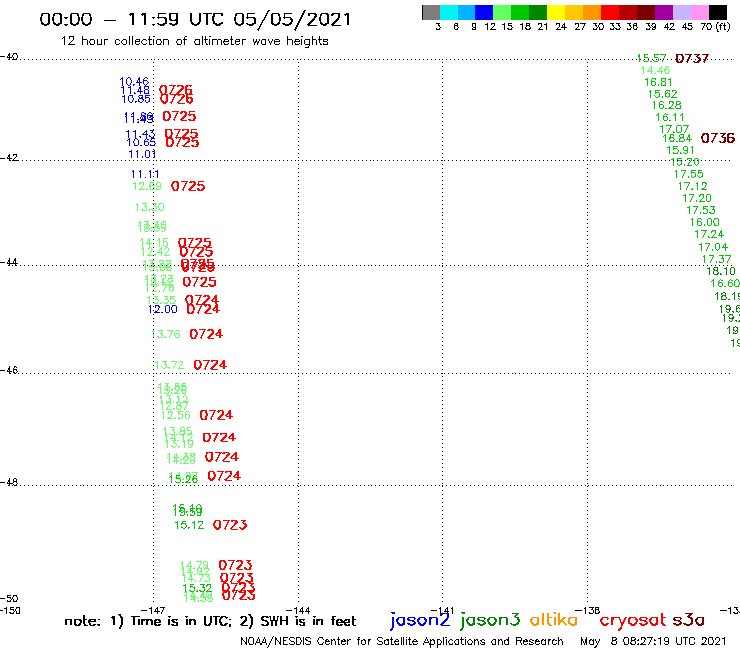
Task: Click the '14.46' wave height value
Action: [x=655, y=70]
